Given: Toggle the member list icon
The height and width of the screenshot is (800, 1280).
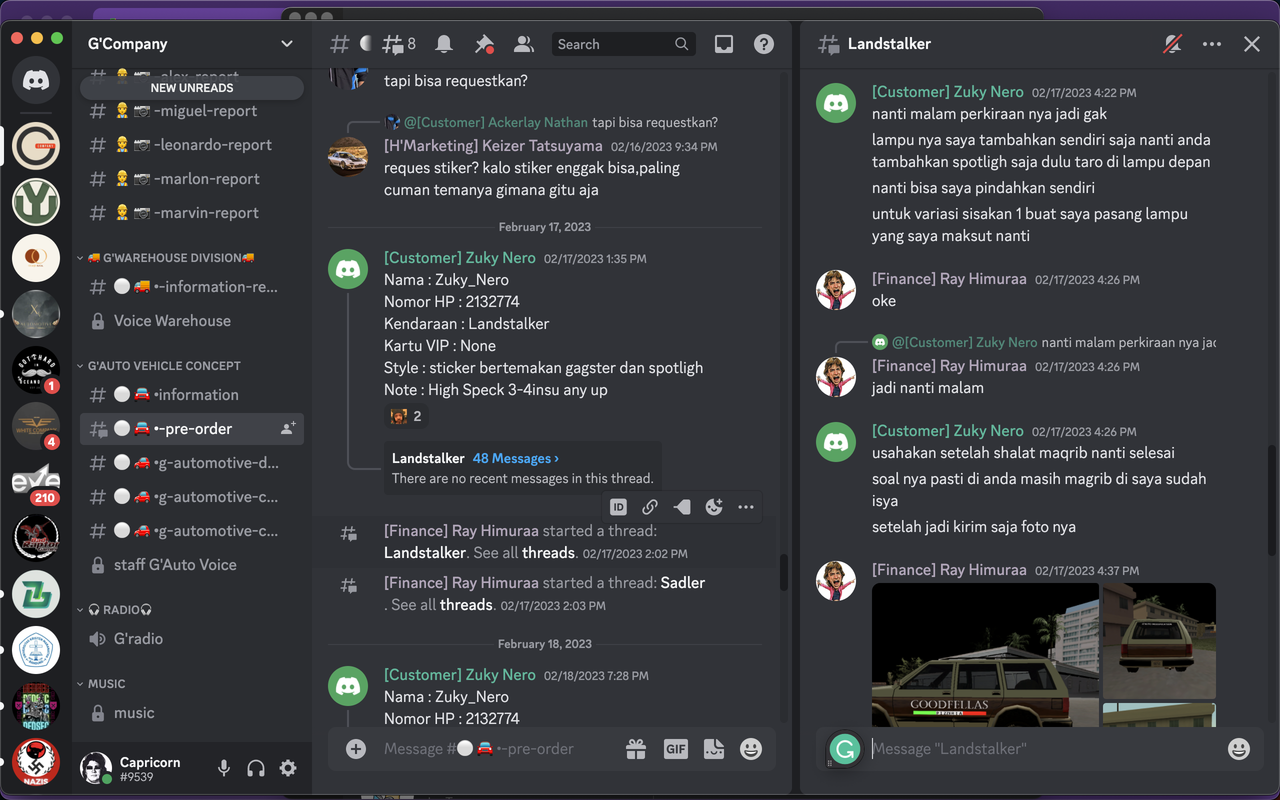Looking at the screenshot, I should click(523, 44).
